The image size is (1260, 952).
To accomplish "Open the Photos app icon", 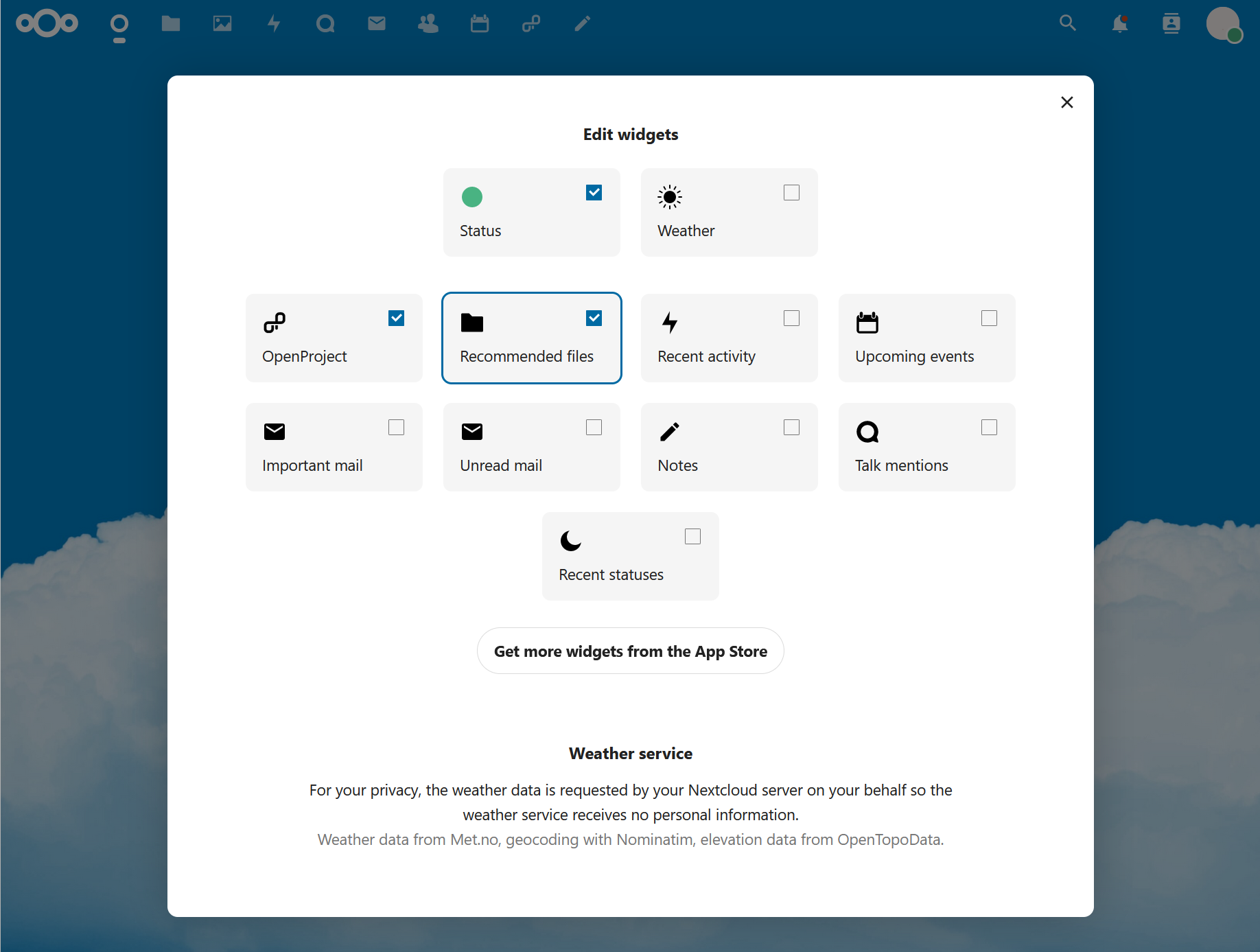I will coord(222,23).
